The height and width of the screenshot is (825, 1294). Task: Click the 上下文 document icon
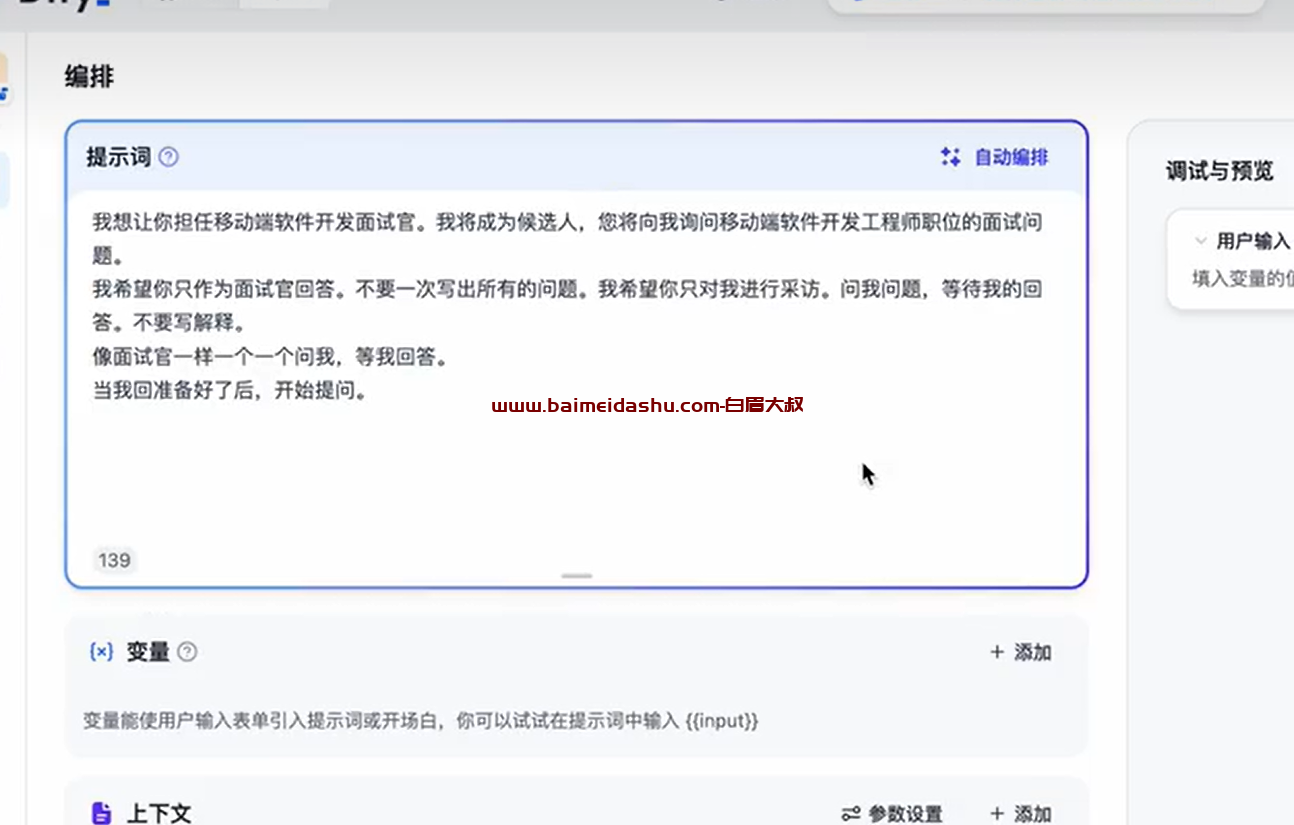pos(101,813)
